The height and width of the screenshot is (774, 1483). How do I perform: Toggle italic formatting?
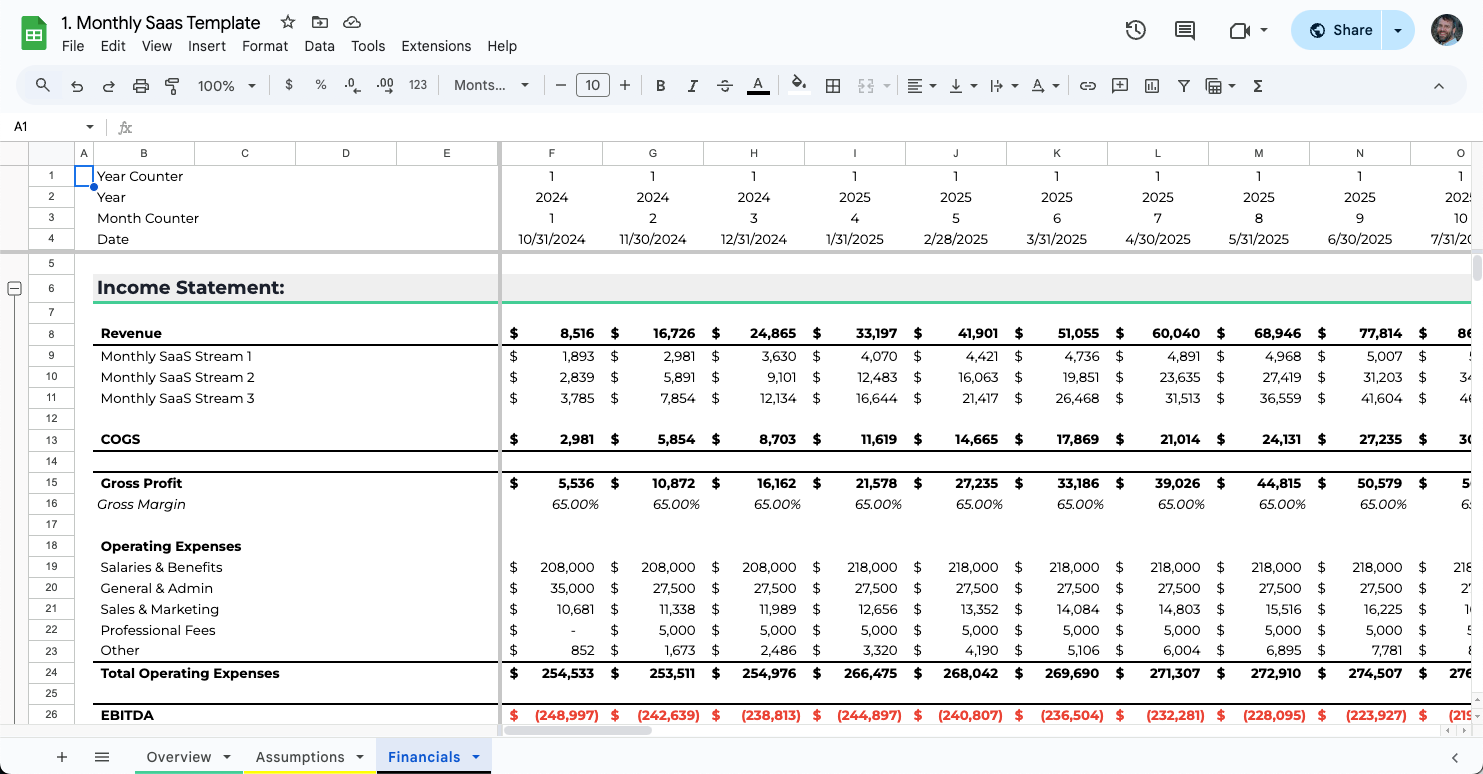pos(692,86)
